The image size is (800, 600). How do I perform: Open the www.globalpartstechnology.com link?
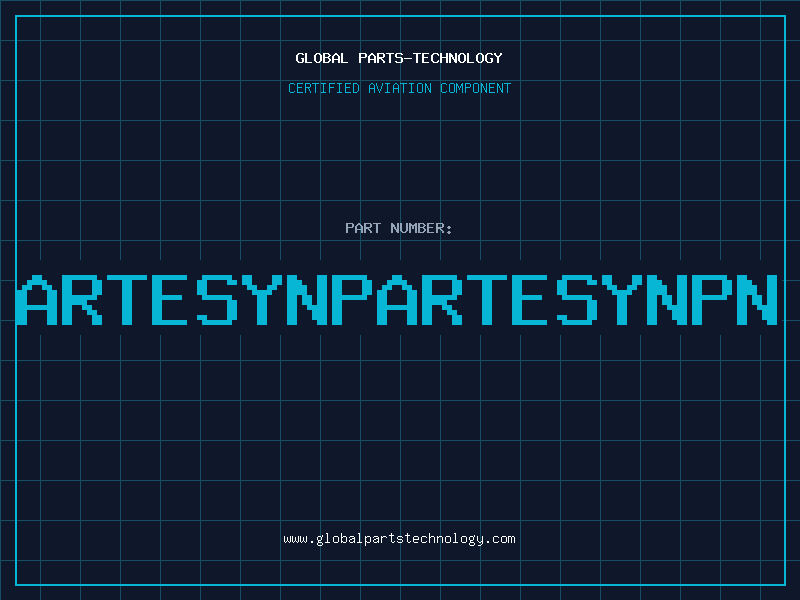[x=399, y=539]
